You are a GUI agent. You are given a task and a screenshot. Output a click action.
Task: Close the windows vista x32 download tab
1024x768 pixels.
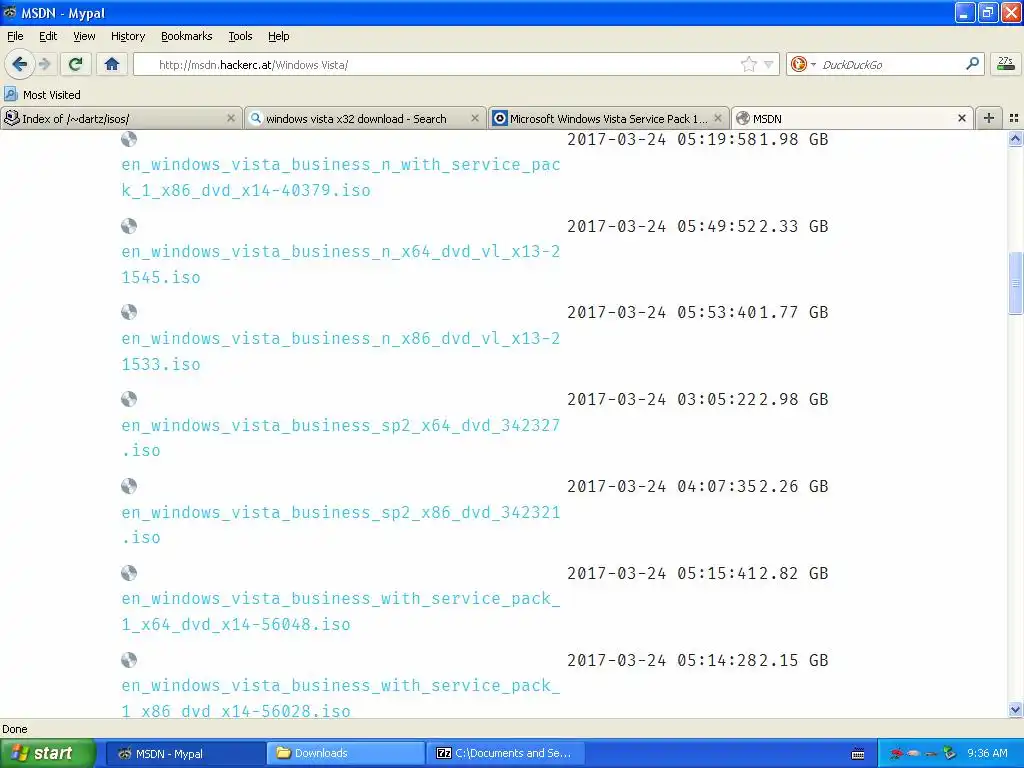475,118
